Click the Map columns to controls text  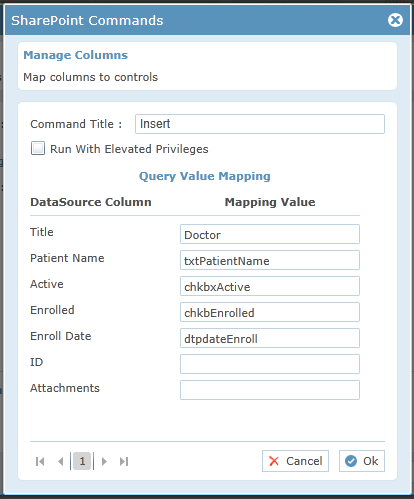point(91,77)
